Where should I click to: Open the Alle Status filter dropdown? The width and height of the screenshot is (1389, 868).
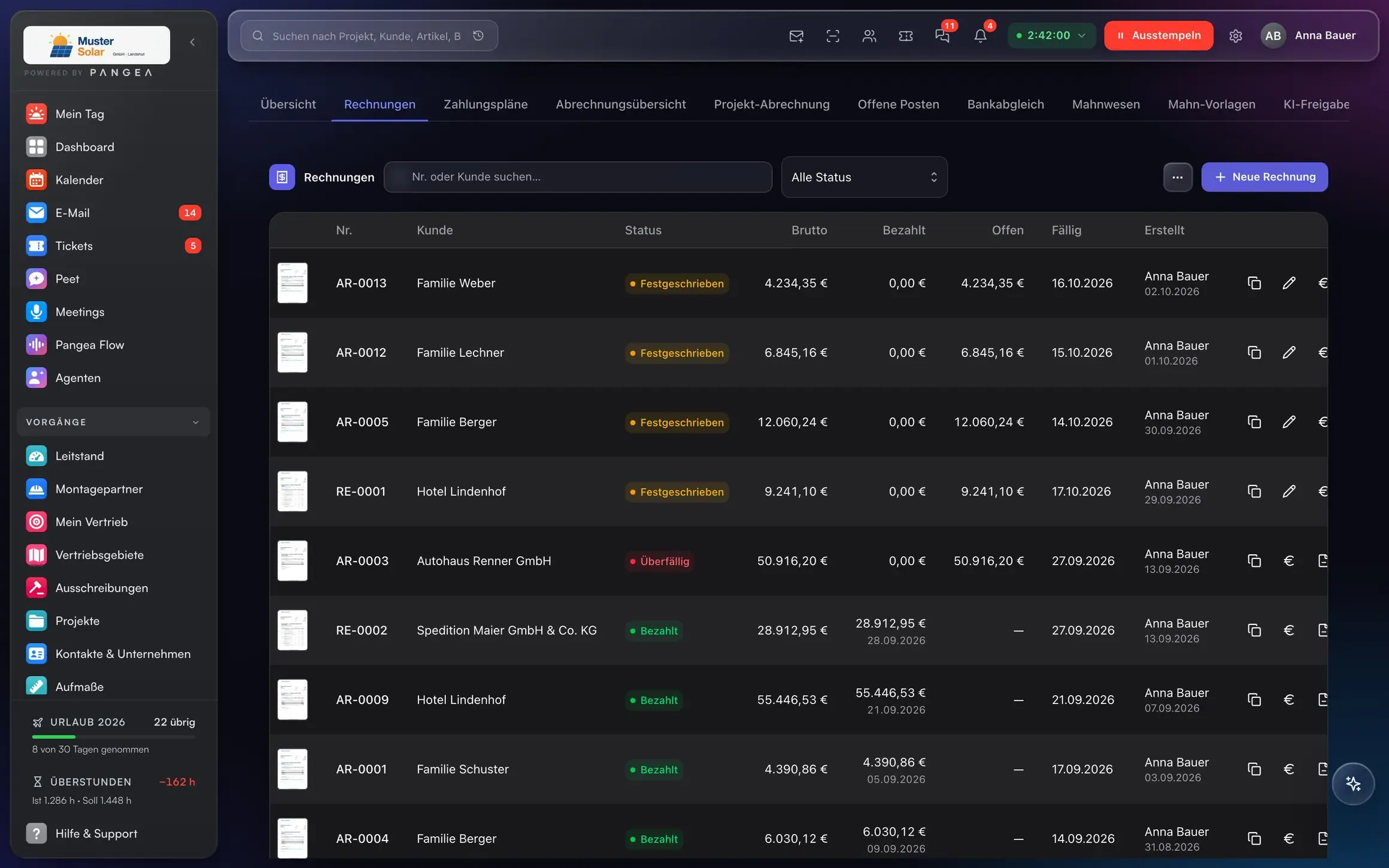[x=864, y=177]
